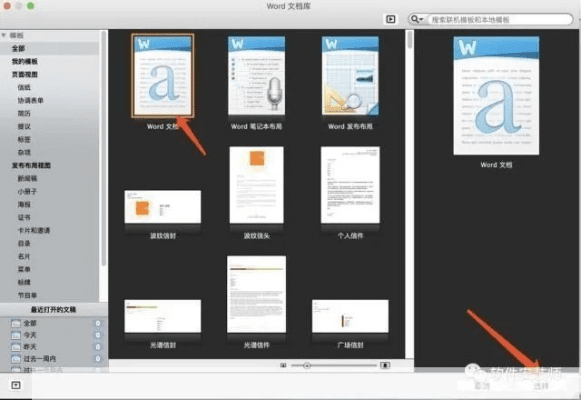Open the 杂项 category
The width and height of the screenshot is (581, 400).
24,152
